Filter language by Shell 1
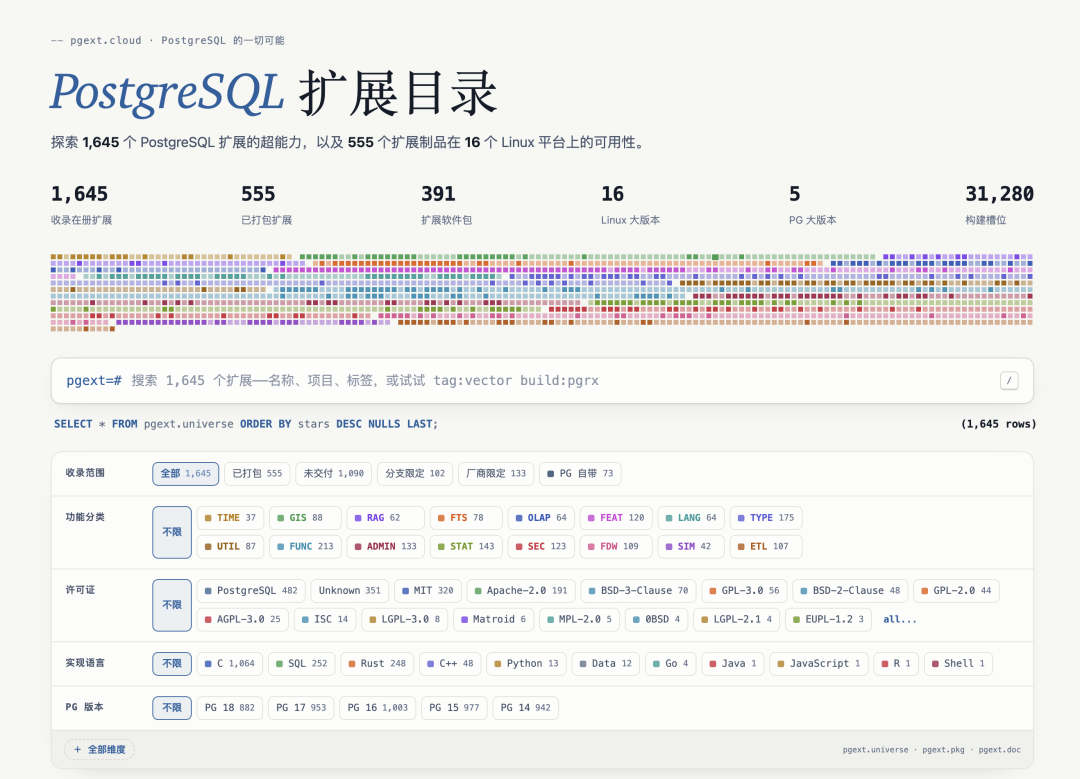Image resolution: width=1080 pixels, height=779 pixels. (x=958, y=663)
